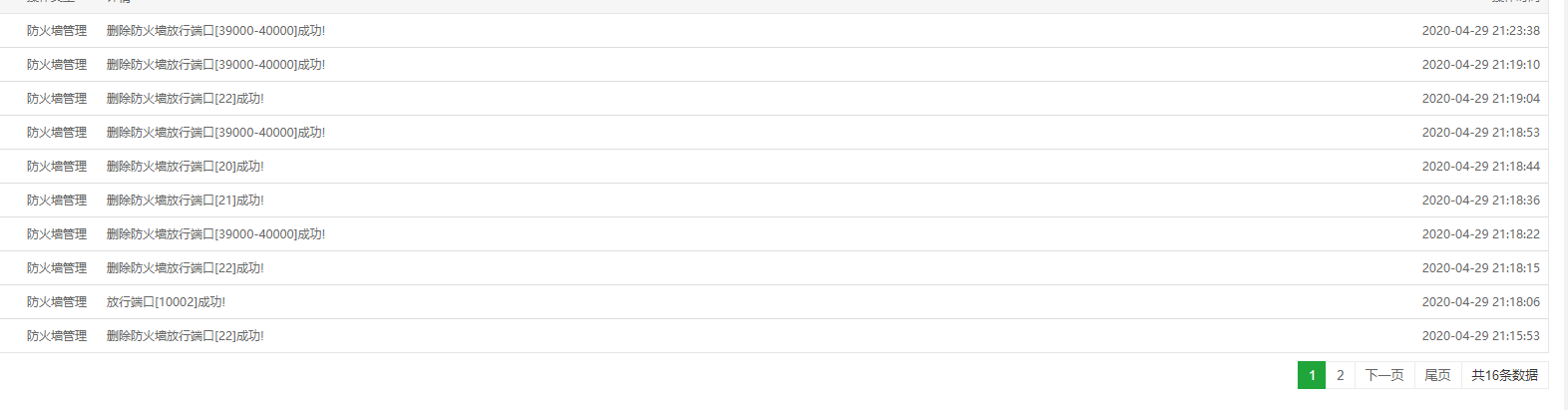Screen dimensions: 1568x410
Task: Click the timestamp 2020-04-29 21:18:36
Action: 1481,201
